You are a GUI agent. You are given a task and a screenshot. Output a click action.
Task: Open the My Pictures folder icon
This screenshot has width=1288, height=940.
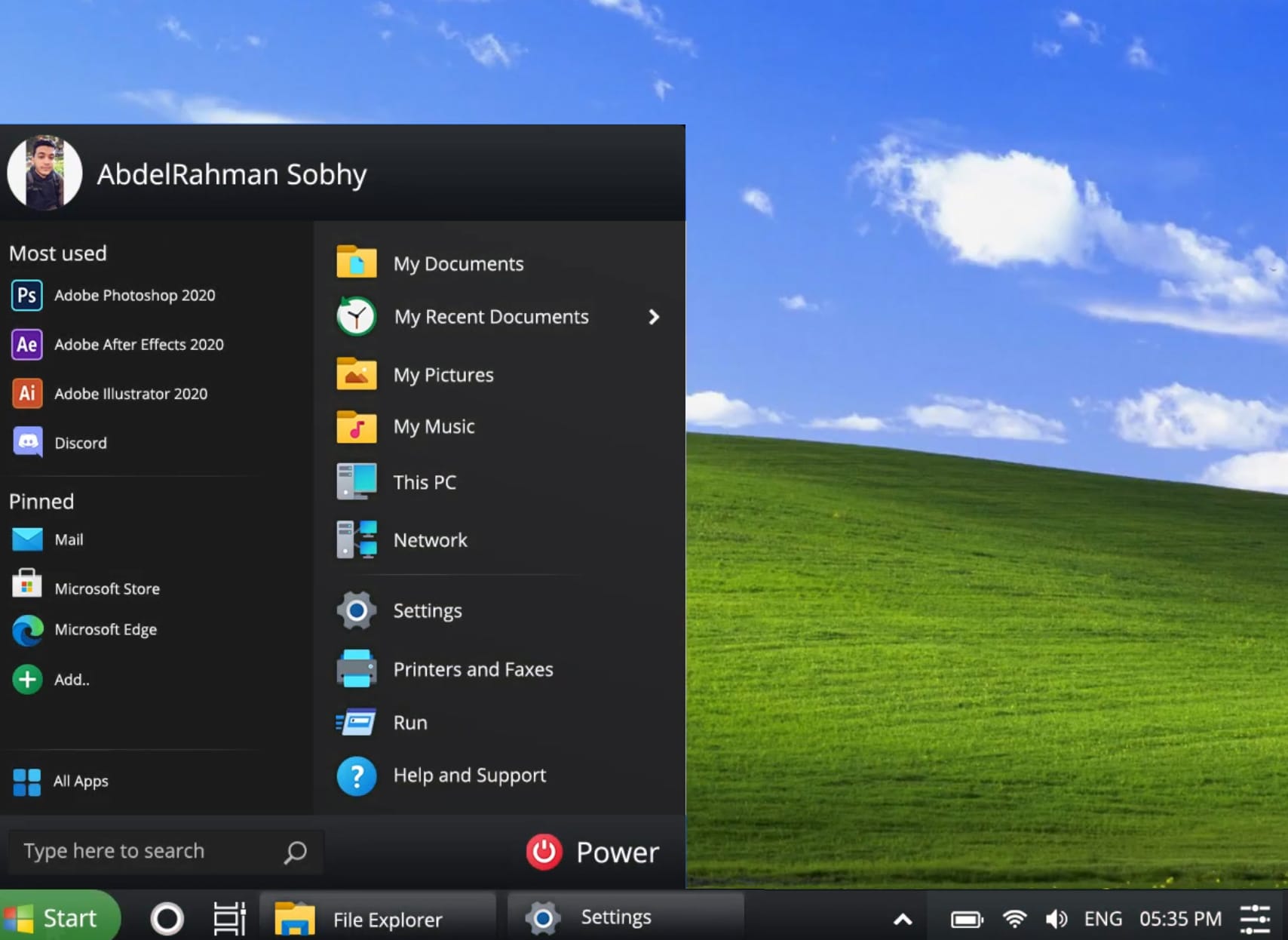pos(357,373)
